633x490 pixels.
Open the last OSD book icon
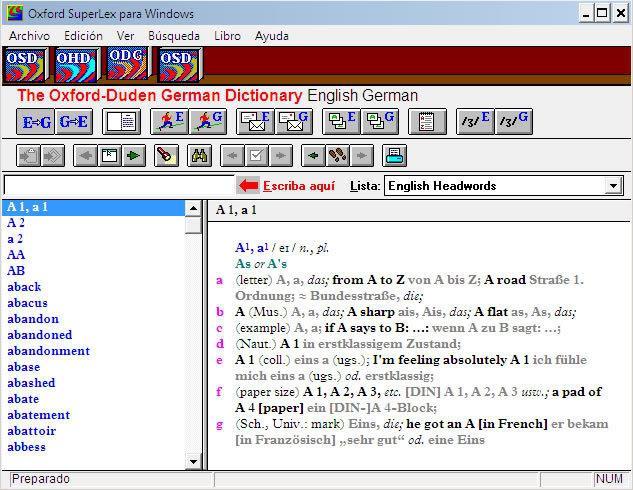[x=179, y=65]
